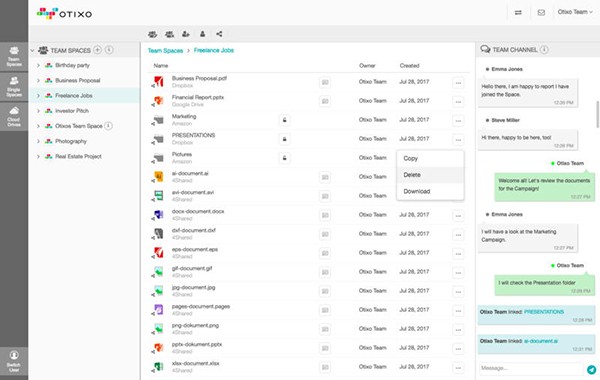Toggle the lock on Pictures folder
This screenshot has height=380, width=600.
284,158
